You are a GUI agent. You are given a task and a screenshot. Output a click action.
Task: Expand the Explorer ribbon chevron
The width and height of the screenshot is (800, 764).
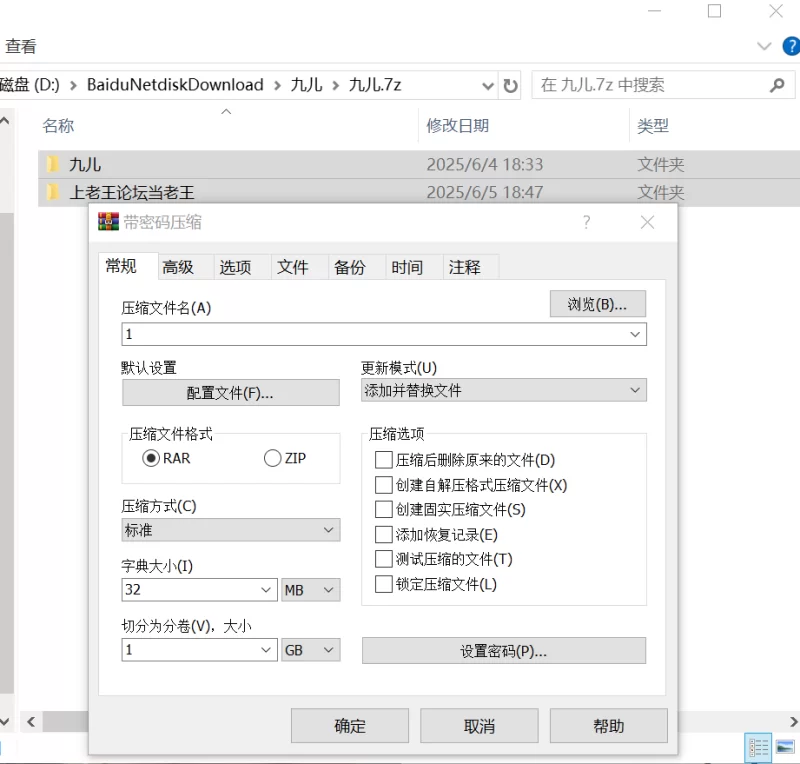[x=764, y=46]
